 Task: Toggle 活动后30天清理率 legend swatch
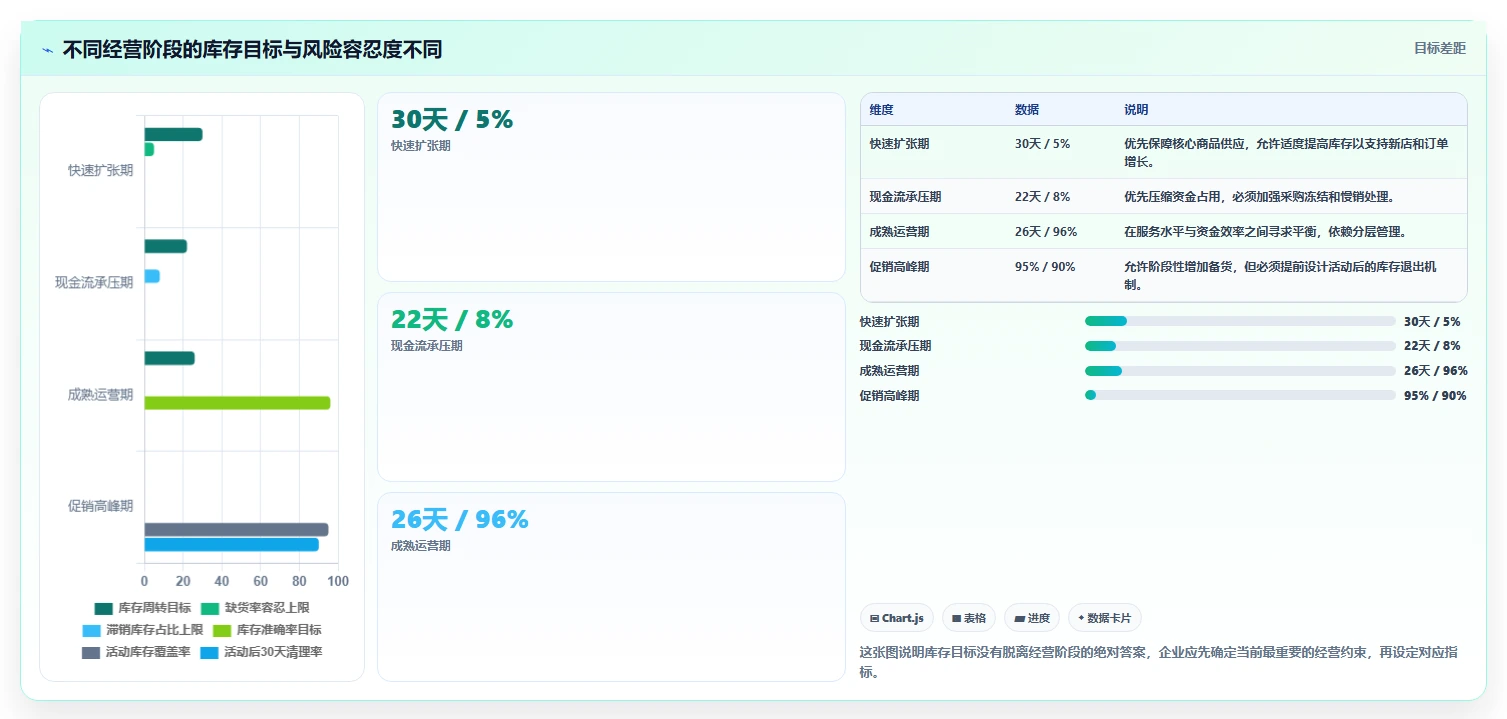209,652
